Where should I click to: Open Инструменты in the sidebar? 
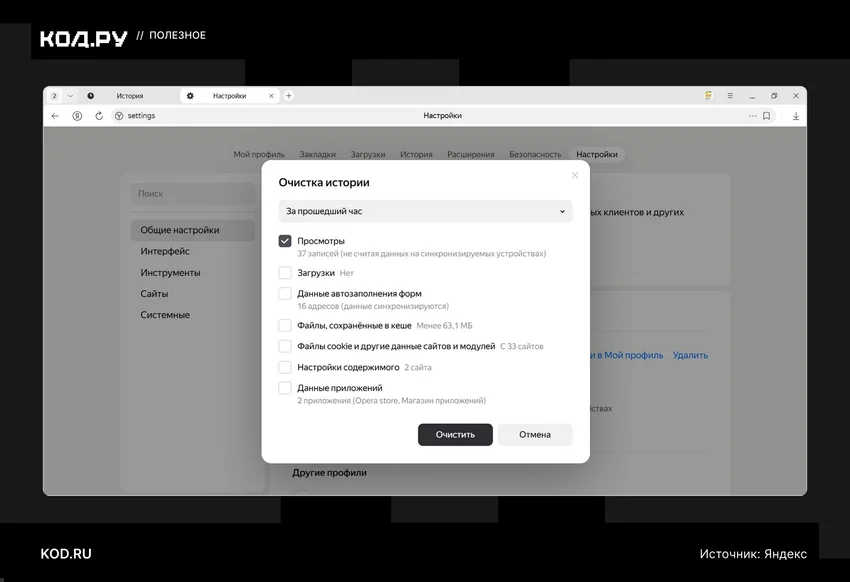coord(170,272)
